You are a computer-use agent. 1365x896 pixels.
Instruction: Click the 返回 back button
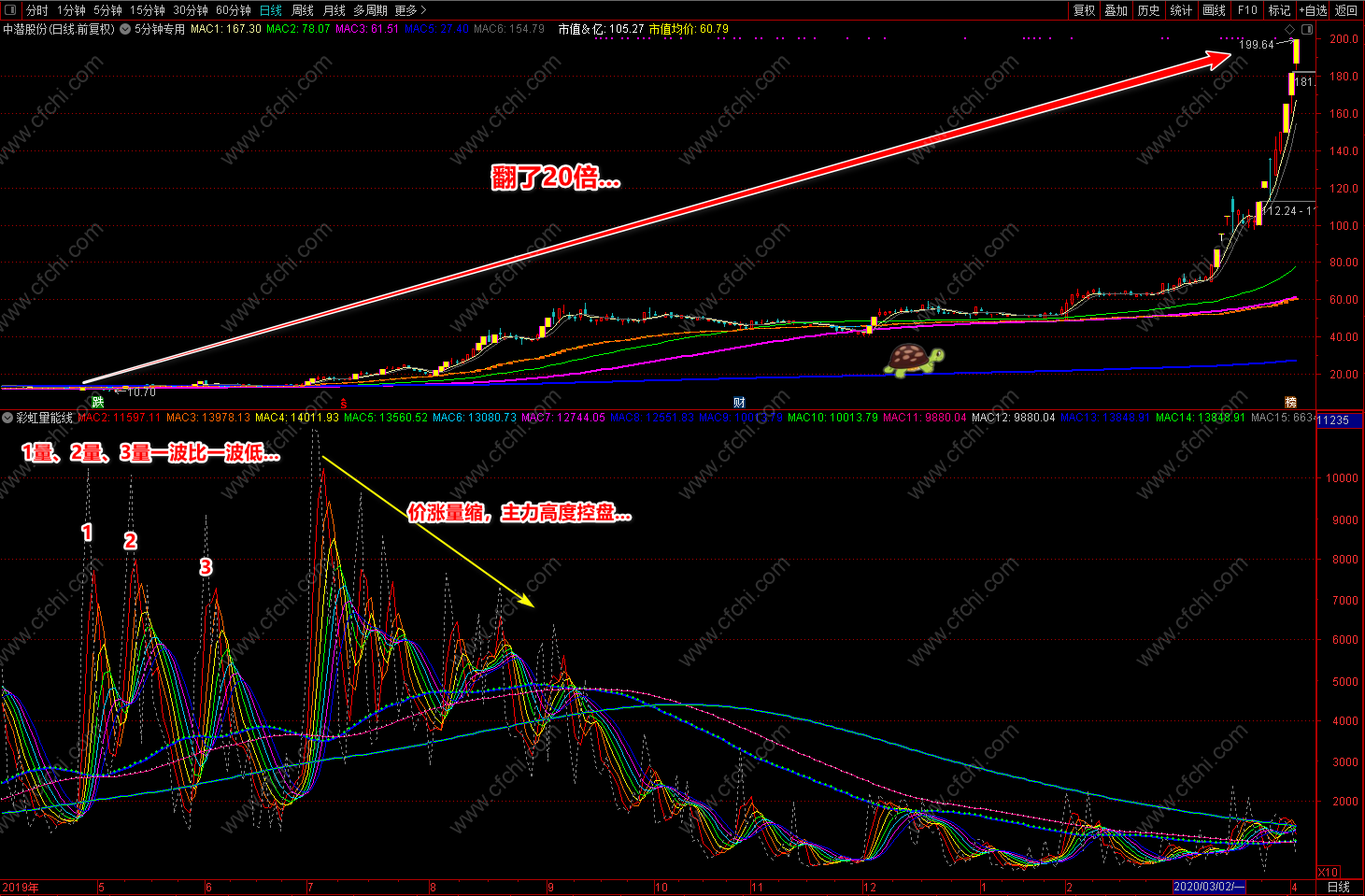tap(1346, 10)
